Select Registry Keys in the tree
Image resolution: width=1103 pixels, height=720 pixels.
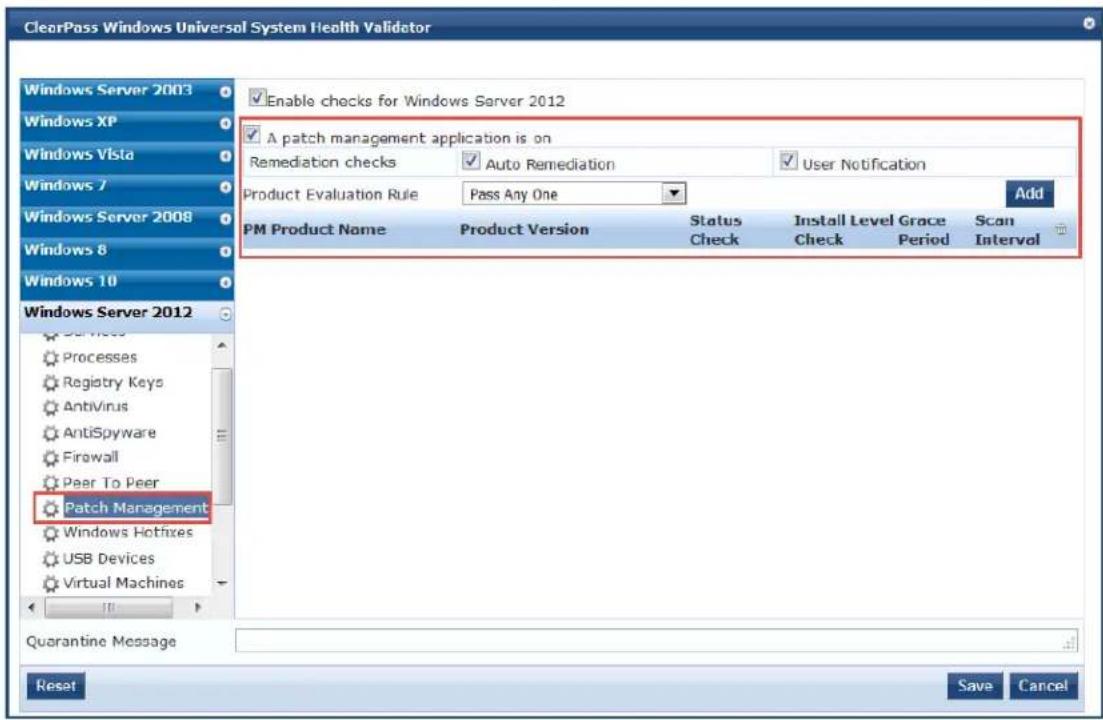coord(113,382)
